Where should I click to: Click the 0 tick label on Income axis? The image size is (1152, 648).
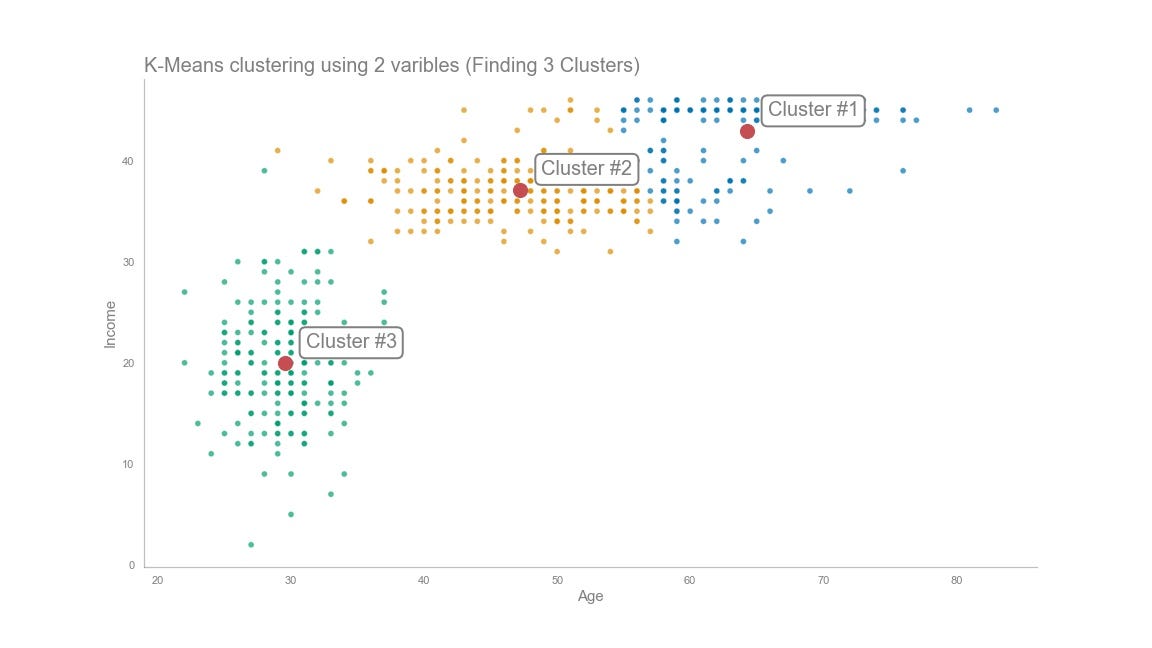pos(131,565)
